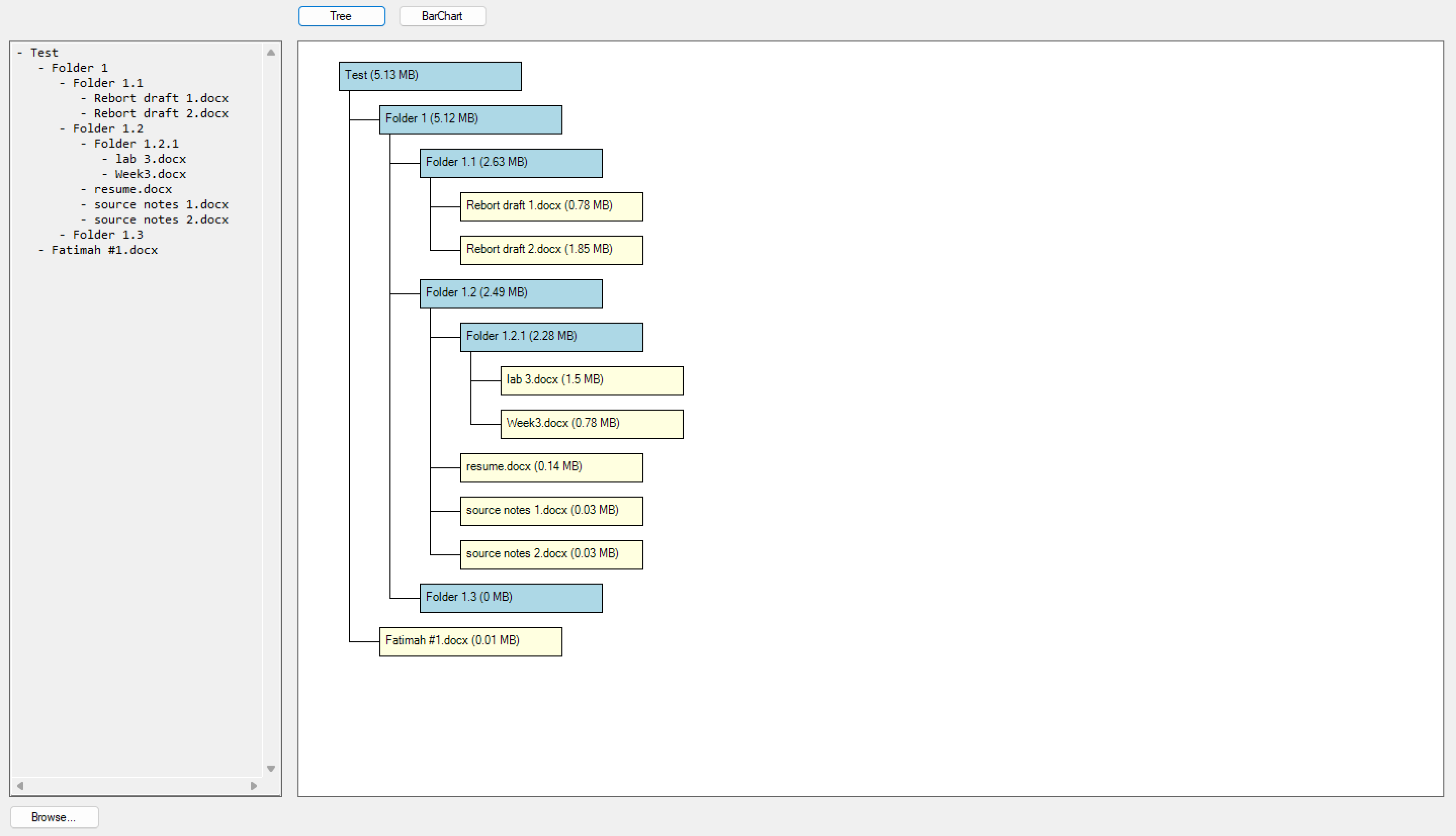This screenshot has height=836, width=1456.
Task: Click scroll up arrow in file list
Action: [271, 53]
